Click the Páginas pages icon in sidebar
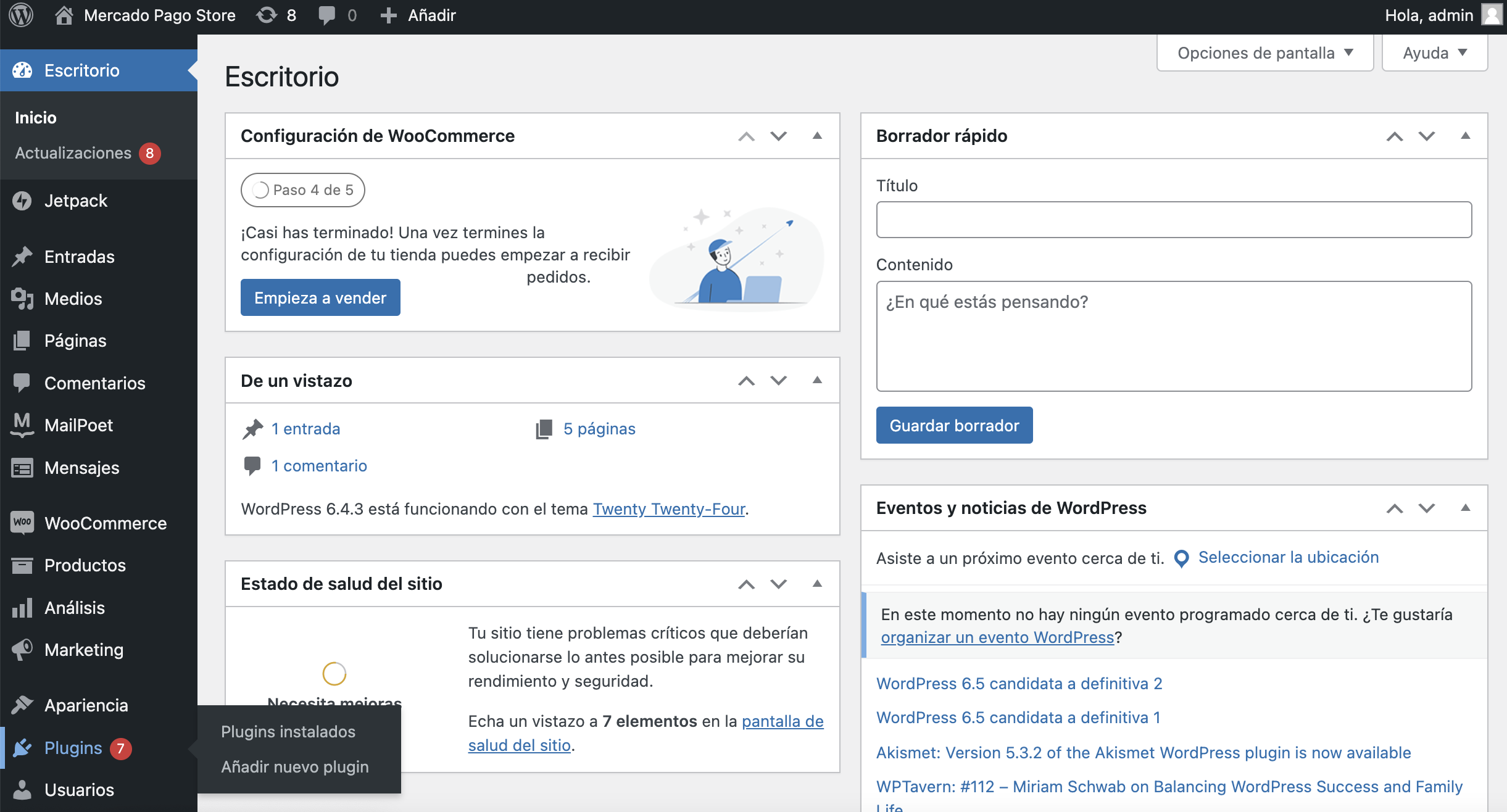The image size is (1507, 812). tap(22, 341)
